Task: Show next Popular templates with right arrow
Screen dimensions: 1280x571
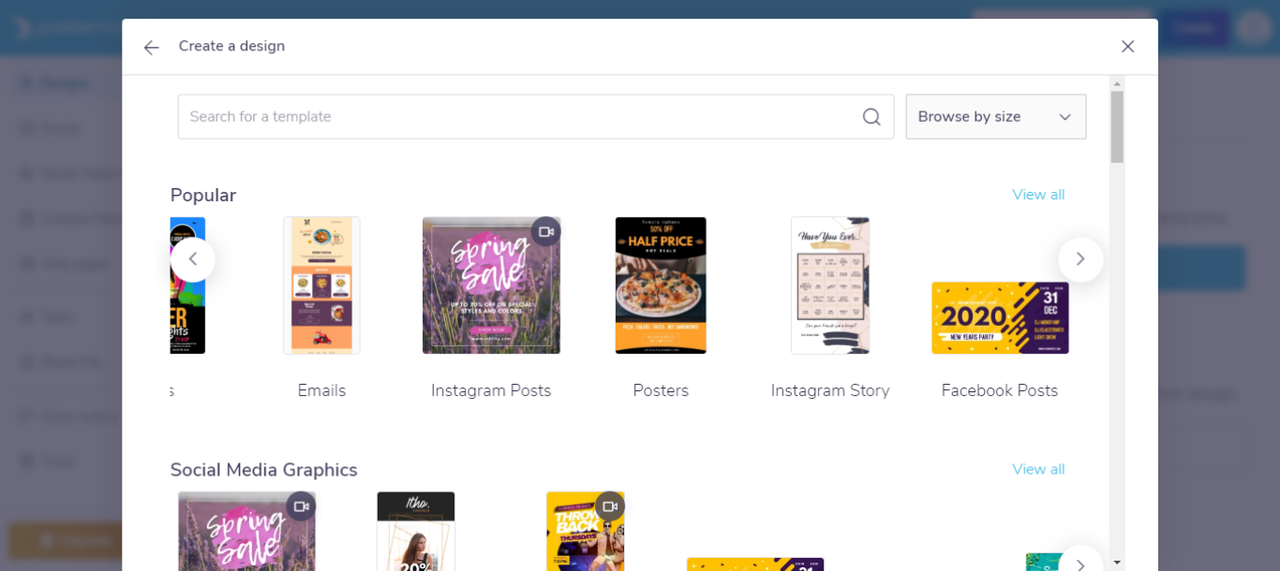Action: [1080, 259]
